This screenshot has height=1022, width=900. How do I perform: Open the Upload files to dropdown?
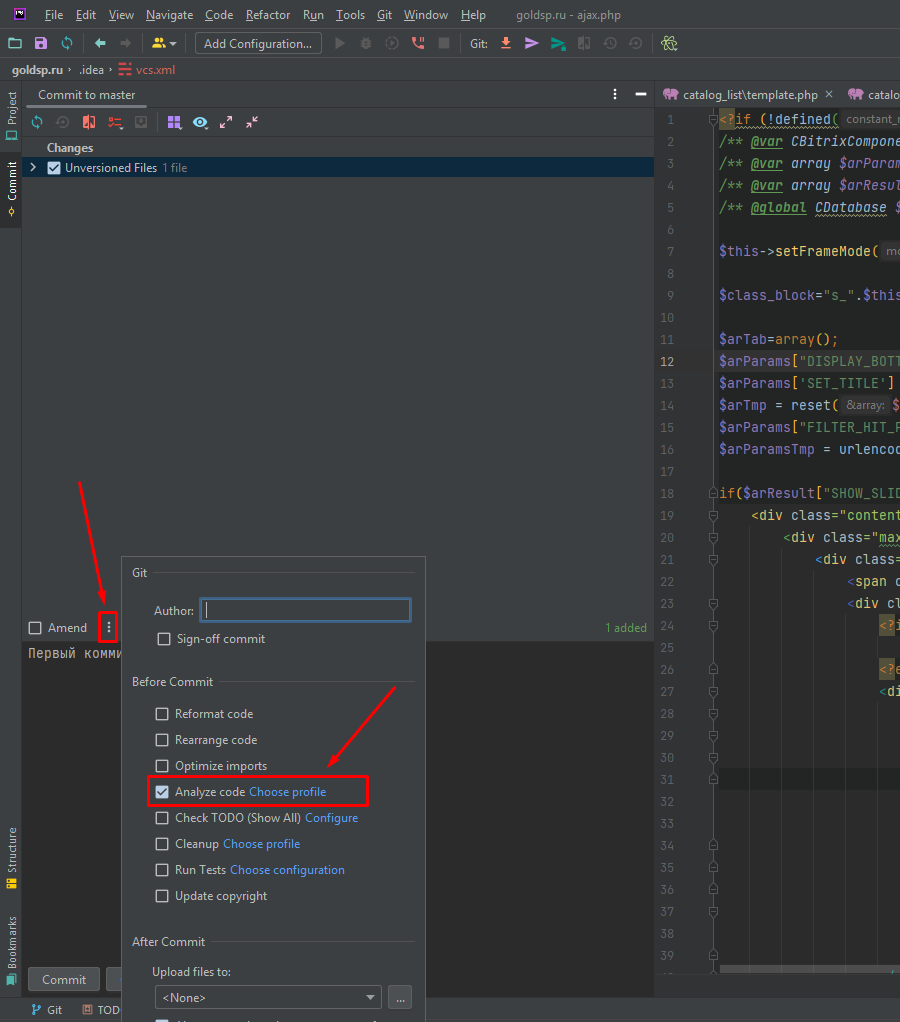[x=268, y=997]
